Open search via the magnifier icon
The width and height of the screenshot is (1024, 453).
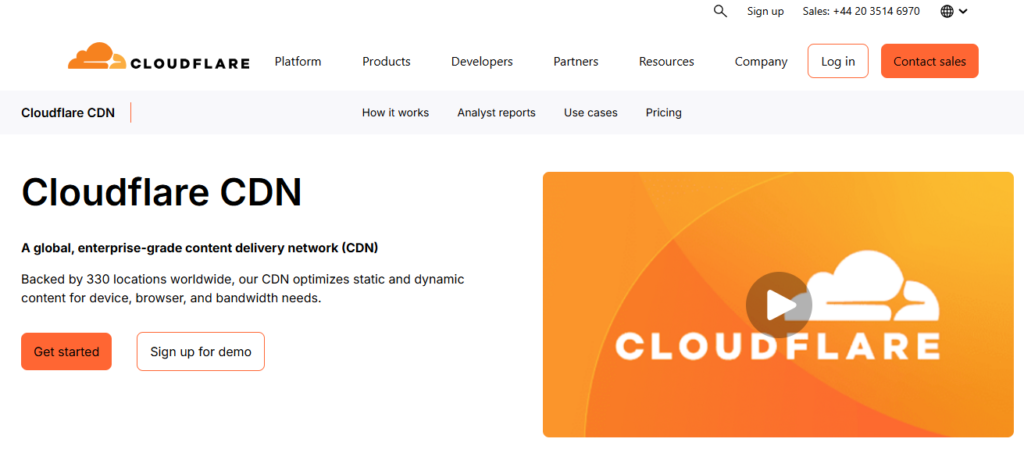(x=720, y=11)
